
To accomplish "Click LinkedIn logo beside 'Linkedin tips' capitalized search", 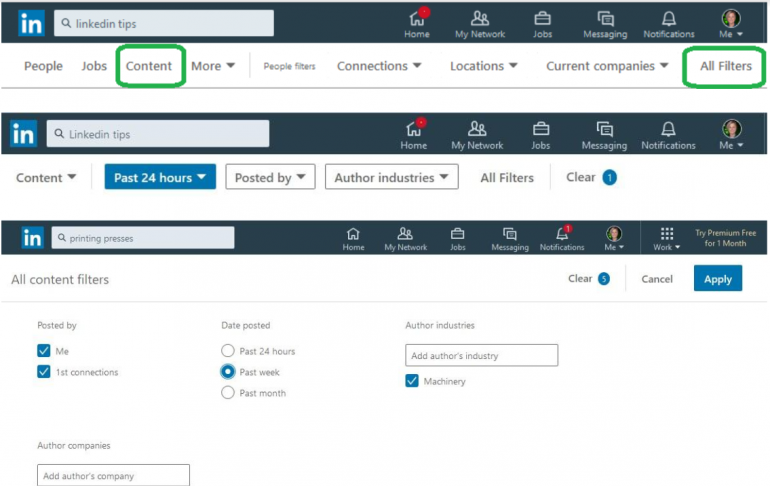I will coord(24,134).
